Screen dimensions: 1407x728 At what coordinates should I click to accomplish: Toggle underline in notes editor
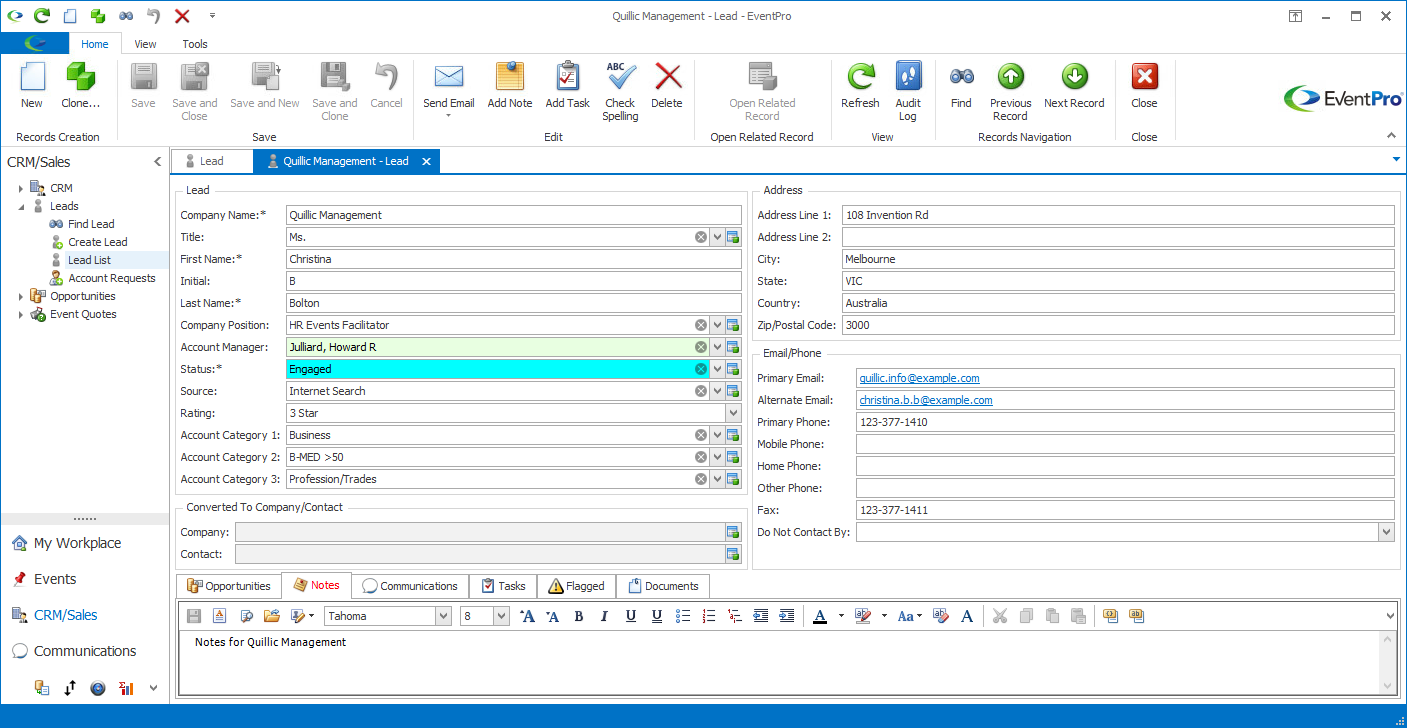coord(631,616)
